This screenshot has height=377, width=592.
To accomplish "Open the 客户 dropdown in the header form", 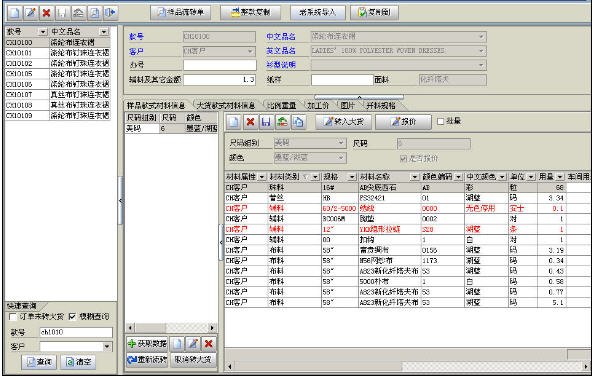I will coord(250,51).
